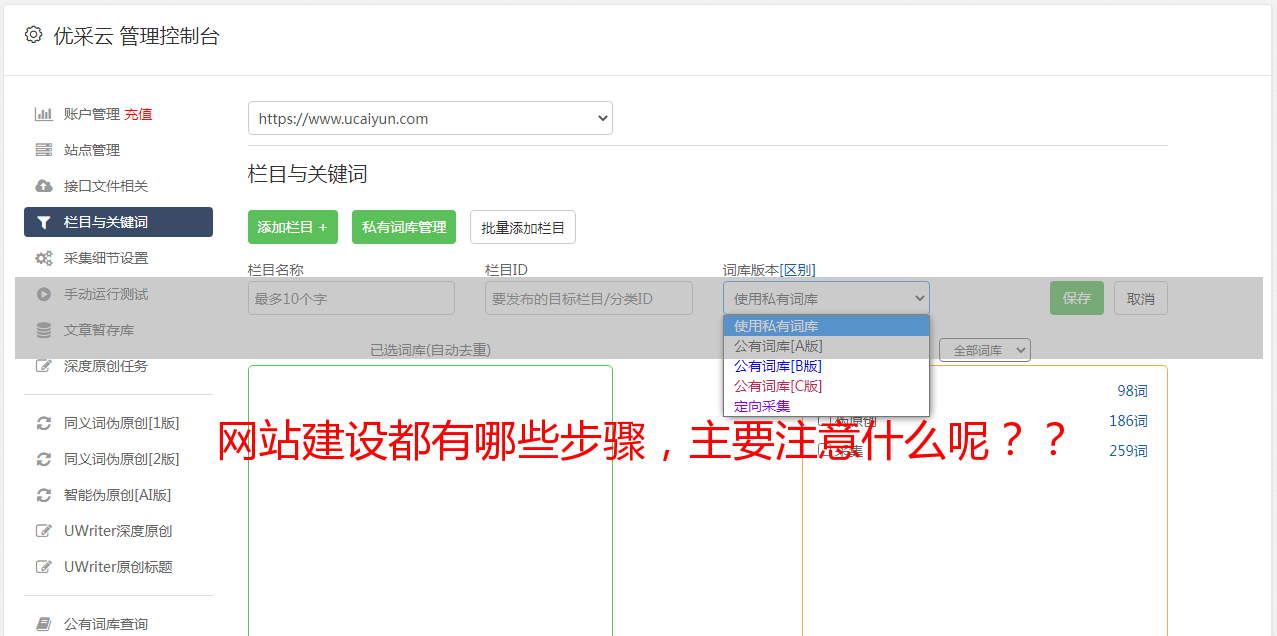Open 智能伪原创[AI版] tool

point(118,495)
